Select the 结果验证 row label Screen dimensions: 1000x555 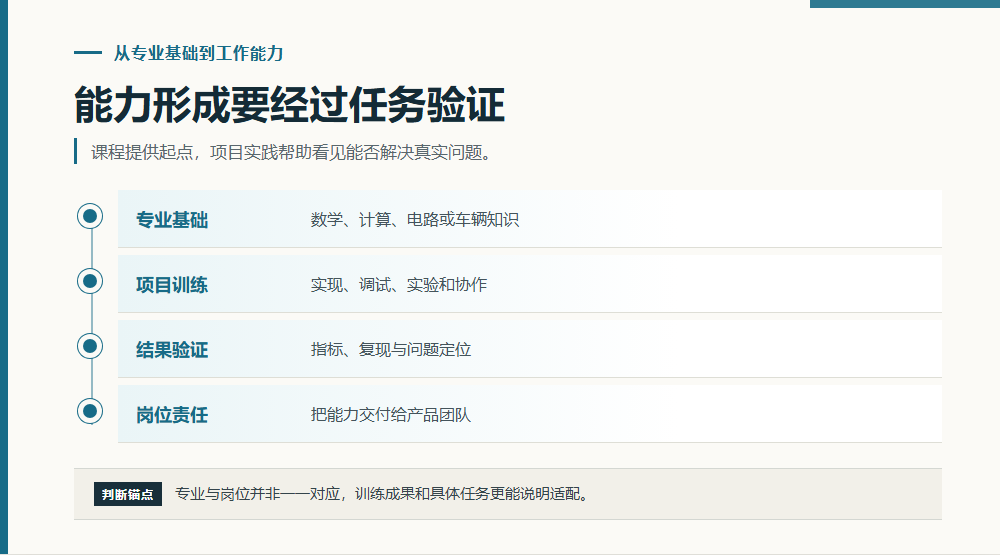pyautogui.click(x=172, y=350)
